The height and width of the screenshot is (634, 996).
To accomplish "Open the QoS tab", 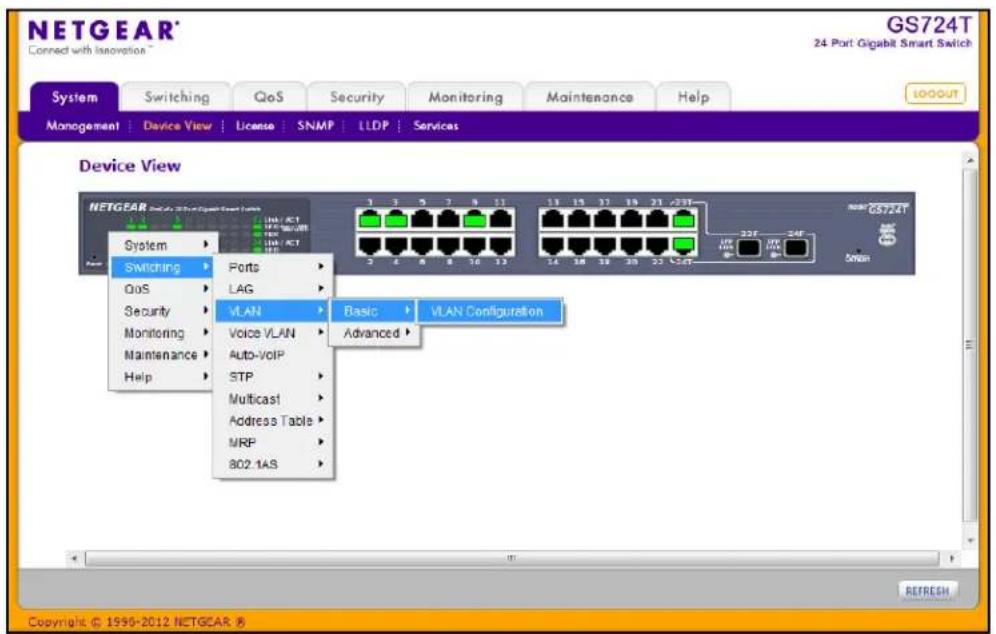I will 269,97.
